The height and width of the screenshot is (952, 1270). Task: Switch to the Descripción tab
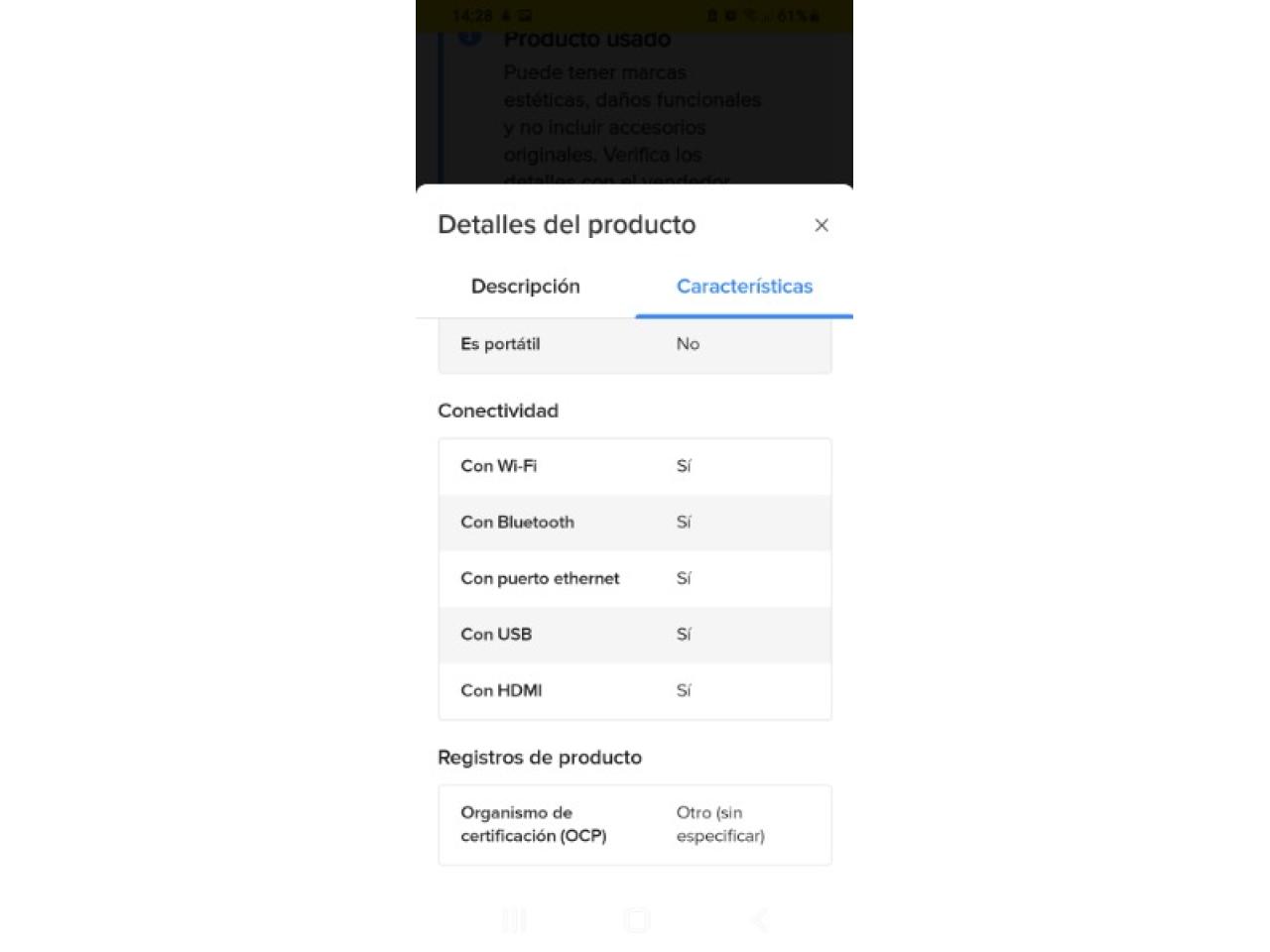pyautogui.click(x=526, y=287)
